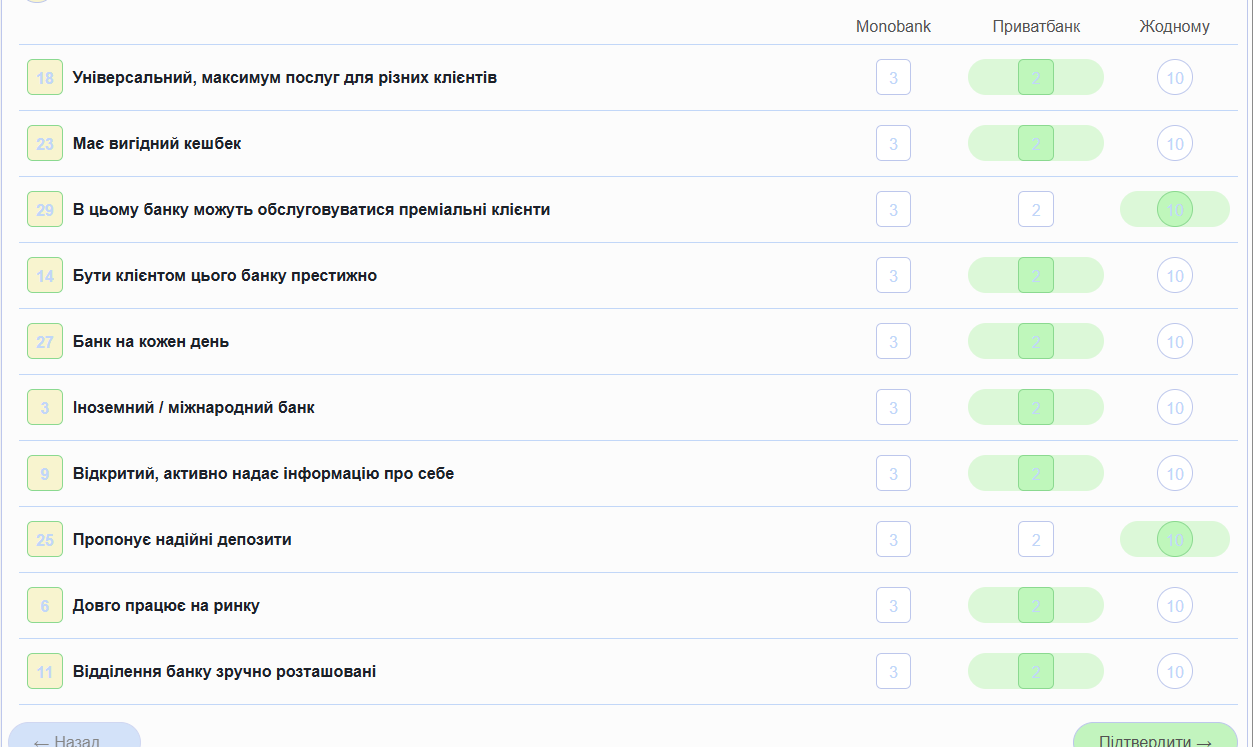The image size is (1253, 747).
Task: Click the 'Жодному' column header
Action: (x=1174, y=27)
